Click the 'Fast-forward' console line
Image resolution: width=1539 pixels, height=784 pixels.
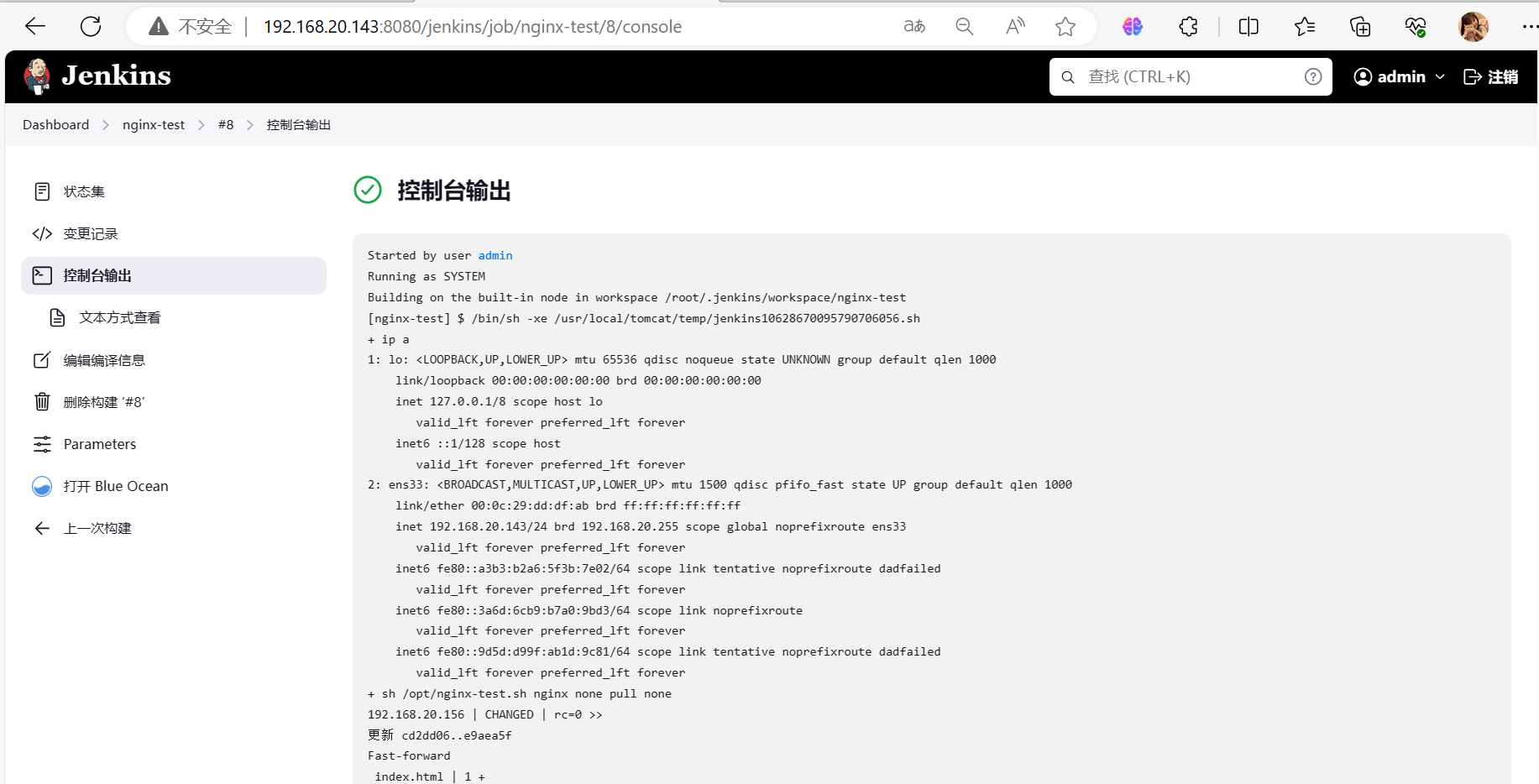[x=409, y=755]
